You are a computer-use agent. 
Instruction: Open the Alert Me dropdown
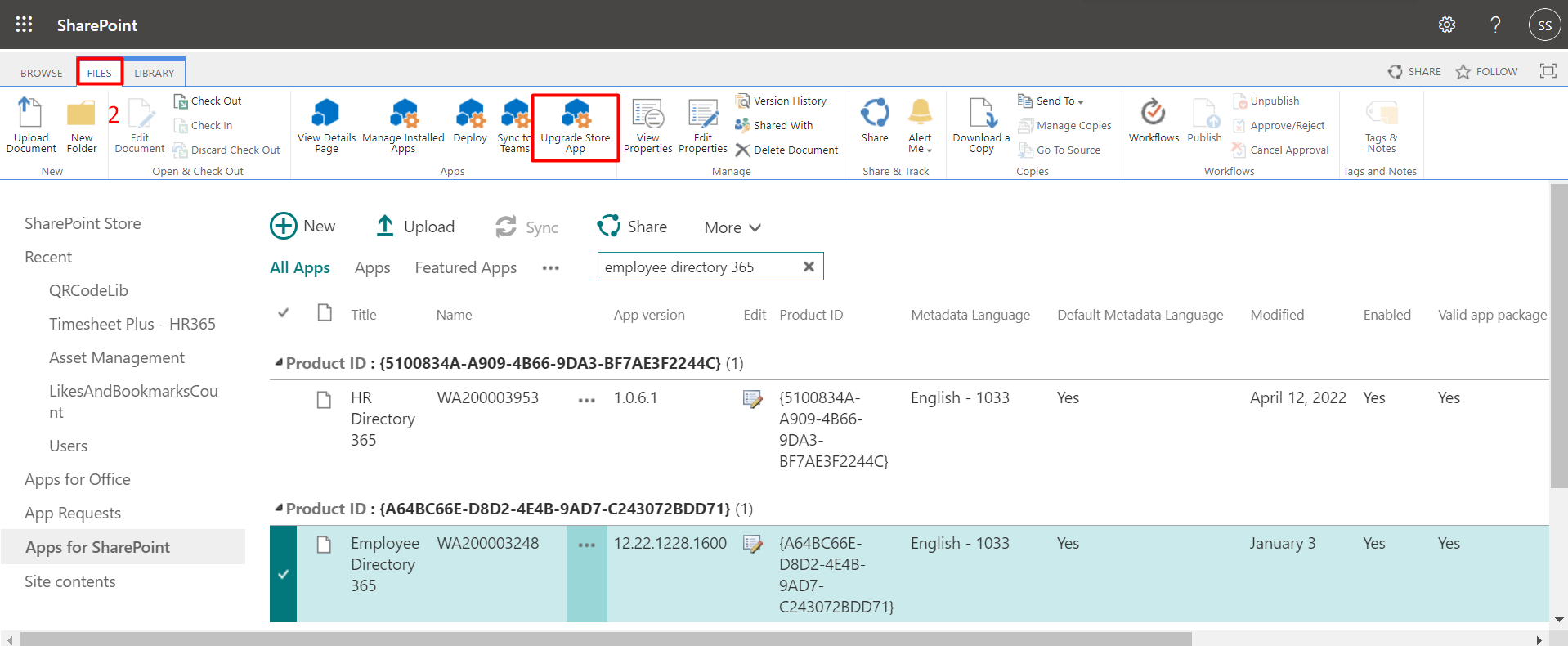(920, 125)
